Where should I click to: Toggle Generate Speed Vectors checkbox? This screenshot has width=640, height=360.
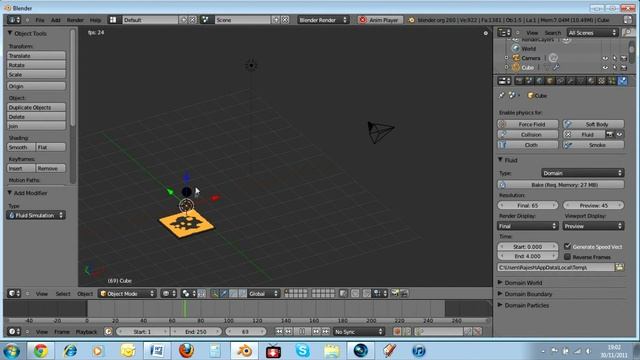567,246
